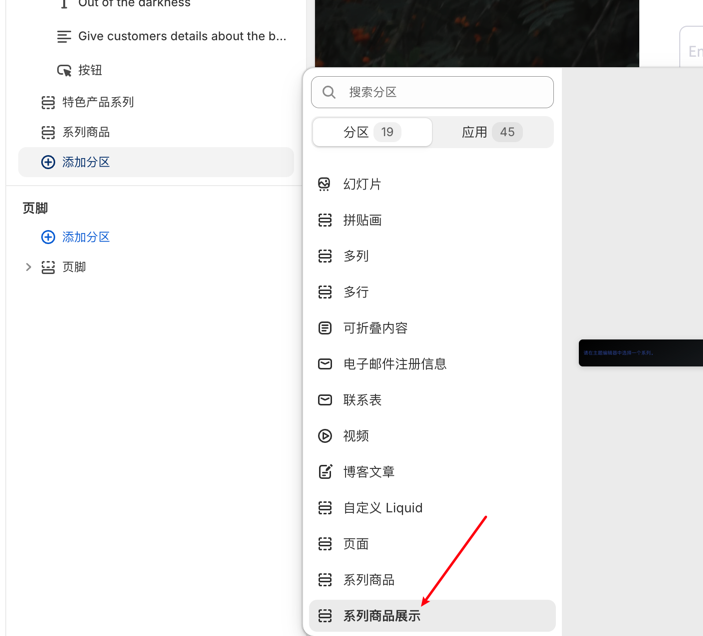Click the 电子邮件注册信息 envelope icon
Viewport: 703px width, 636px height.
325,364
